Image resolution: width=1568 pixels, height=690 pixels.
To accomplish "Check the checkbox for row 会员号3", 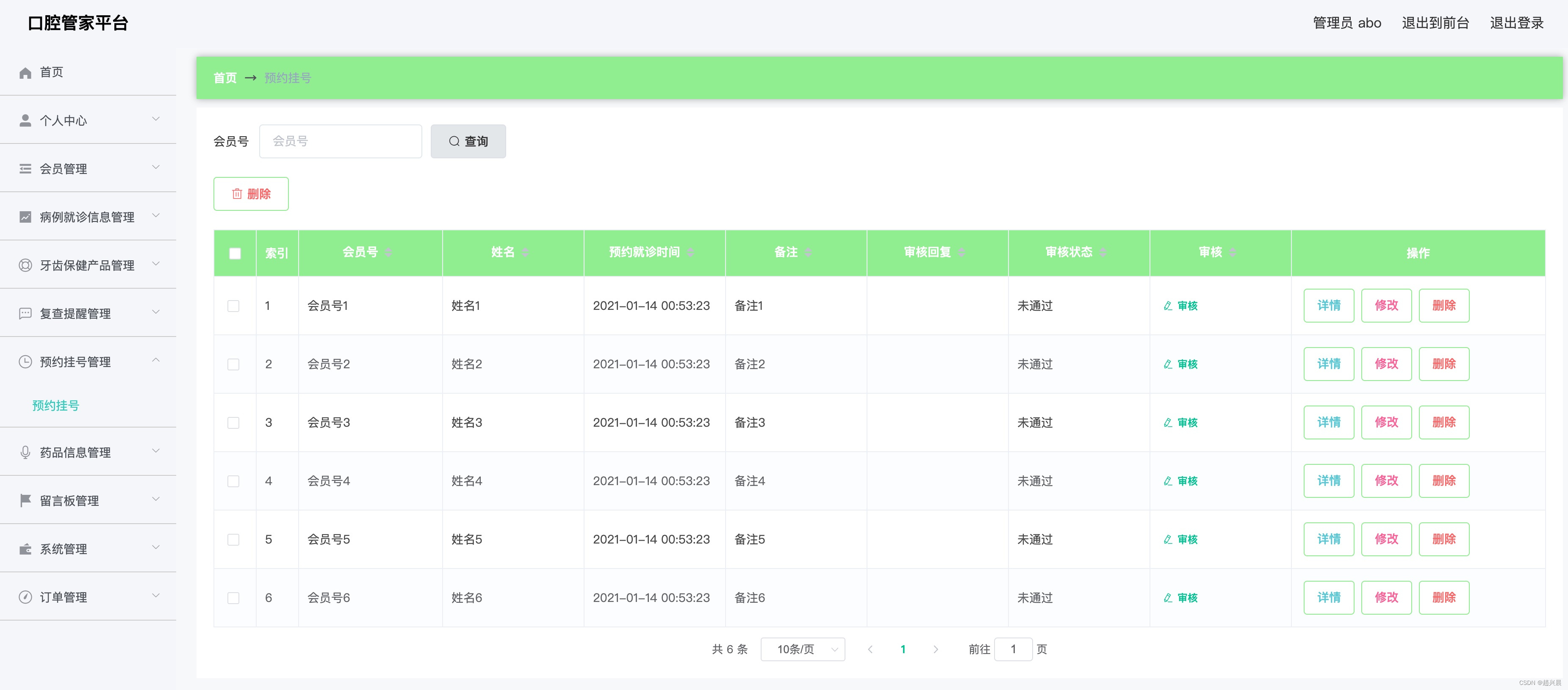I will pyautogui.click(x=233, y=422).
